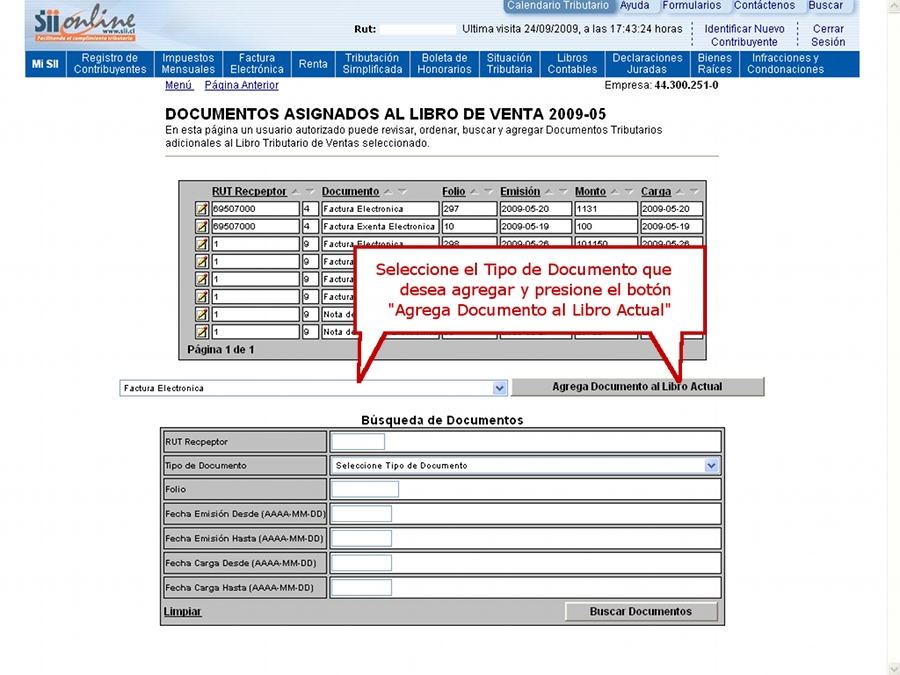
Task: Focus the Fecha Carga Hasta field
Action: 362,588
